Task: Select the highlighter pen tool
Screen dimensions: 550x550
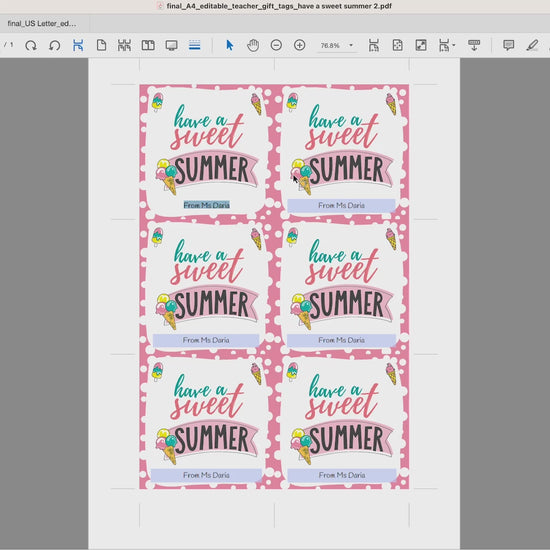Action: click(x=532, y=45)
